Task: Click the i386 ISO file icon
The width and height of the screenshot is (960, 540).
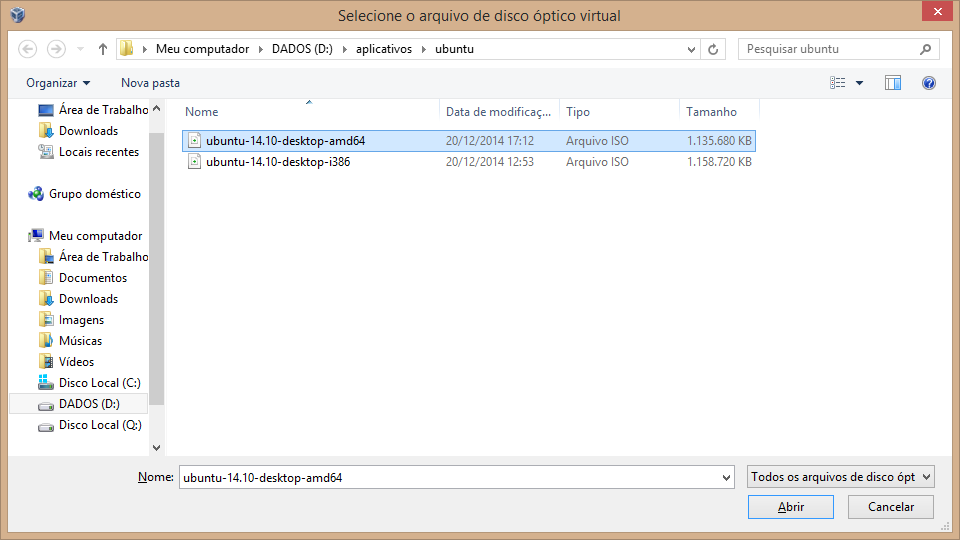Action: click(x=194, y=162)
